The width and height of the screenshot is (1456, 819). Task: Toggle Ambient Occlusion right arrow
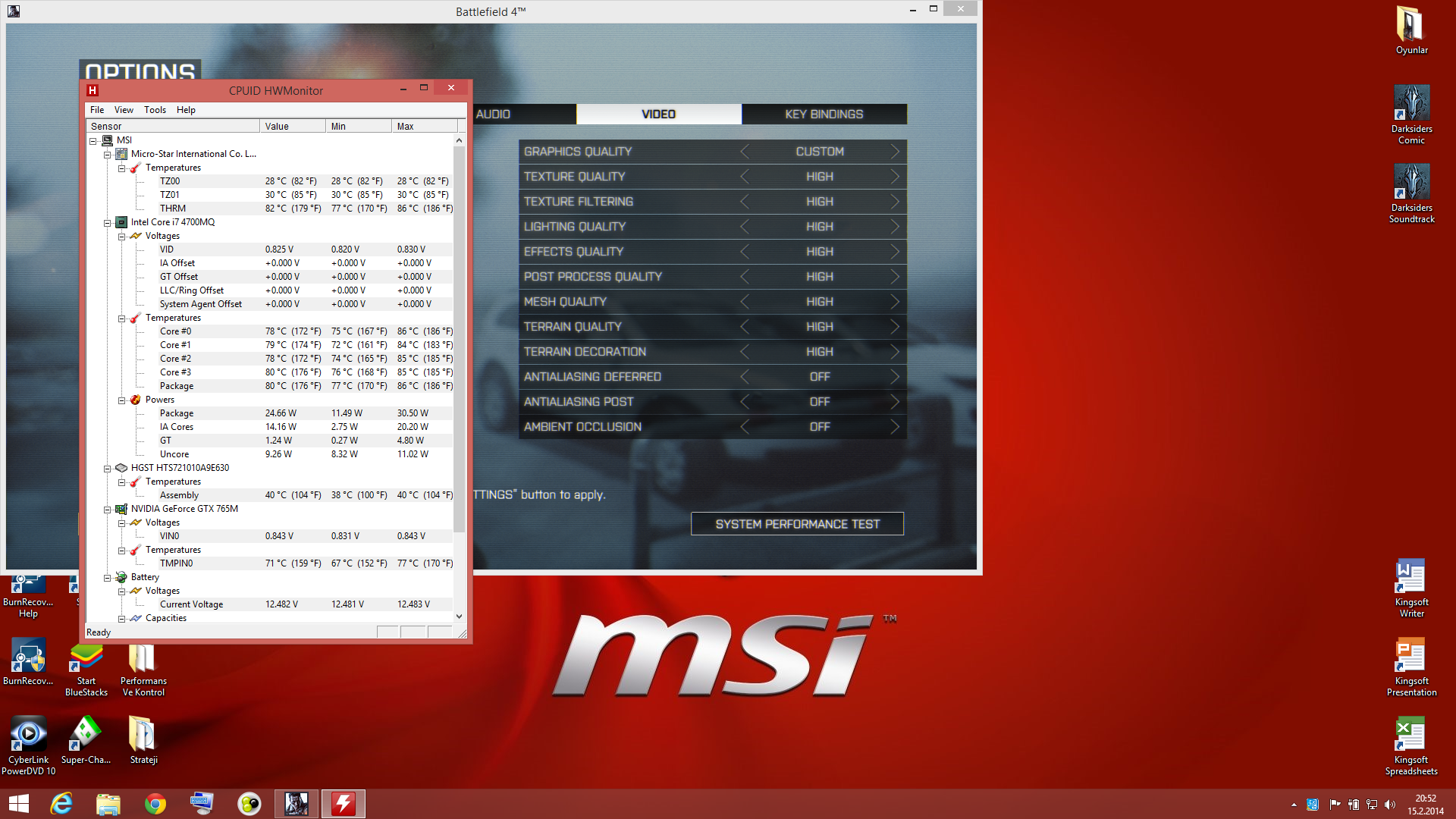point(895,427)
